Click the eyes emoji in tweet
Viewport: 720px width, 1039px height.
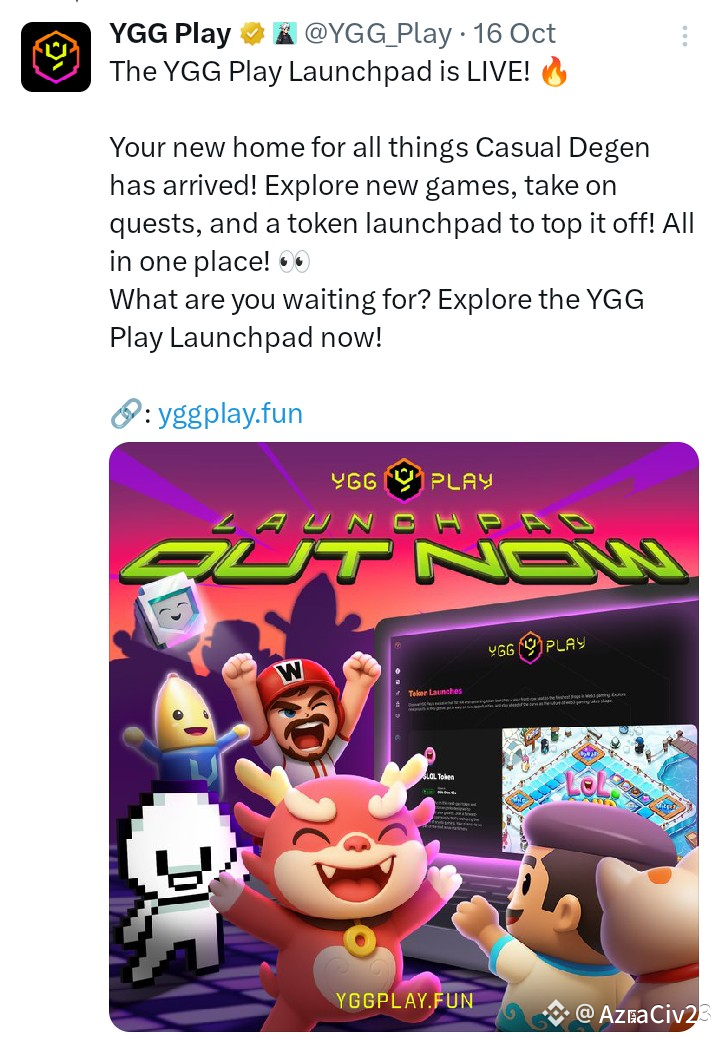pos(294,262)
